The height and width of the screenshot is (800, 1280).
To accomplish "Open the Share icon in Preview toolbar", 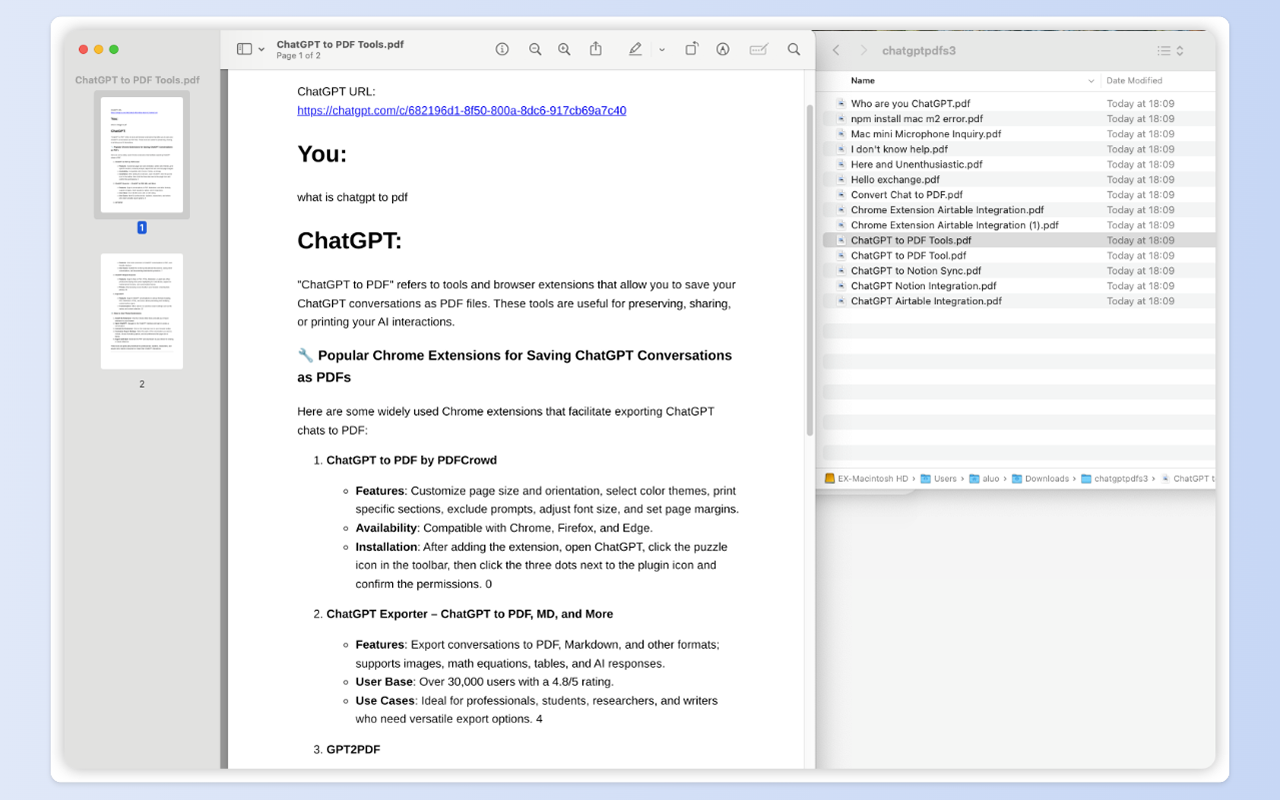I will point(595,48).
